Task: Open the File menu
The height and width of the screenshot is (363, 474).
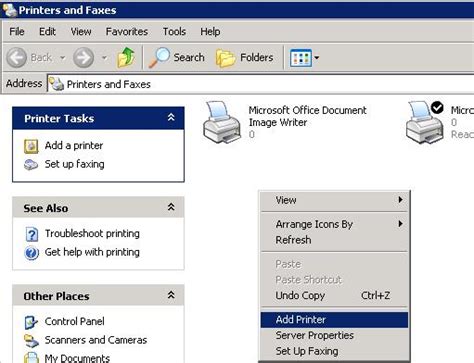Action: 17,32
